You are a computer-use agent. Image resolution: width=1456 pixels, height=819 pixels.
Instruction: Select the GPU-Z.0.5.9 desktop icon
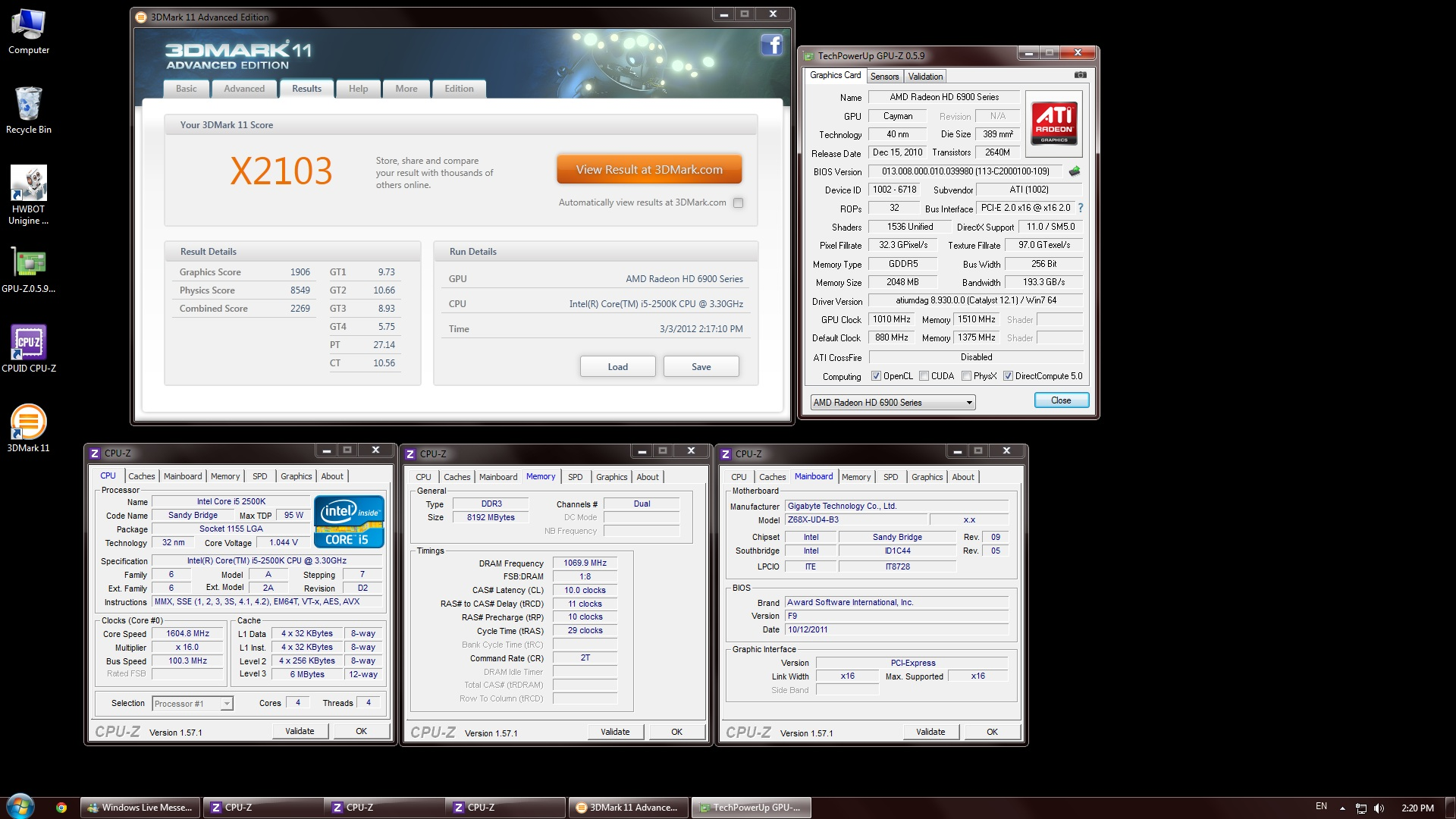(29, 270)
